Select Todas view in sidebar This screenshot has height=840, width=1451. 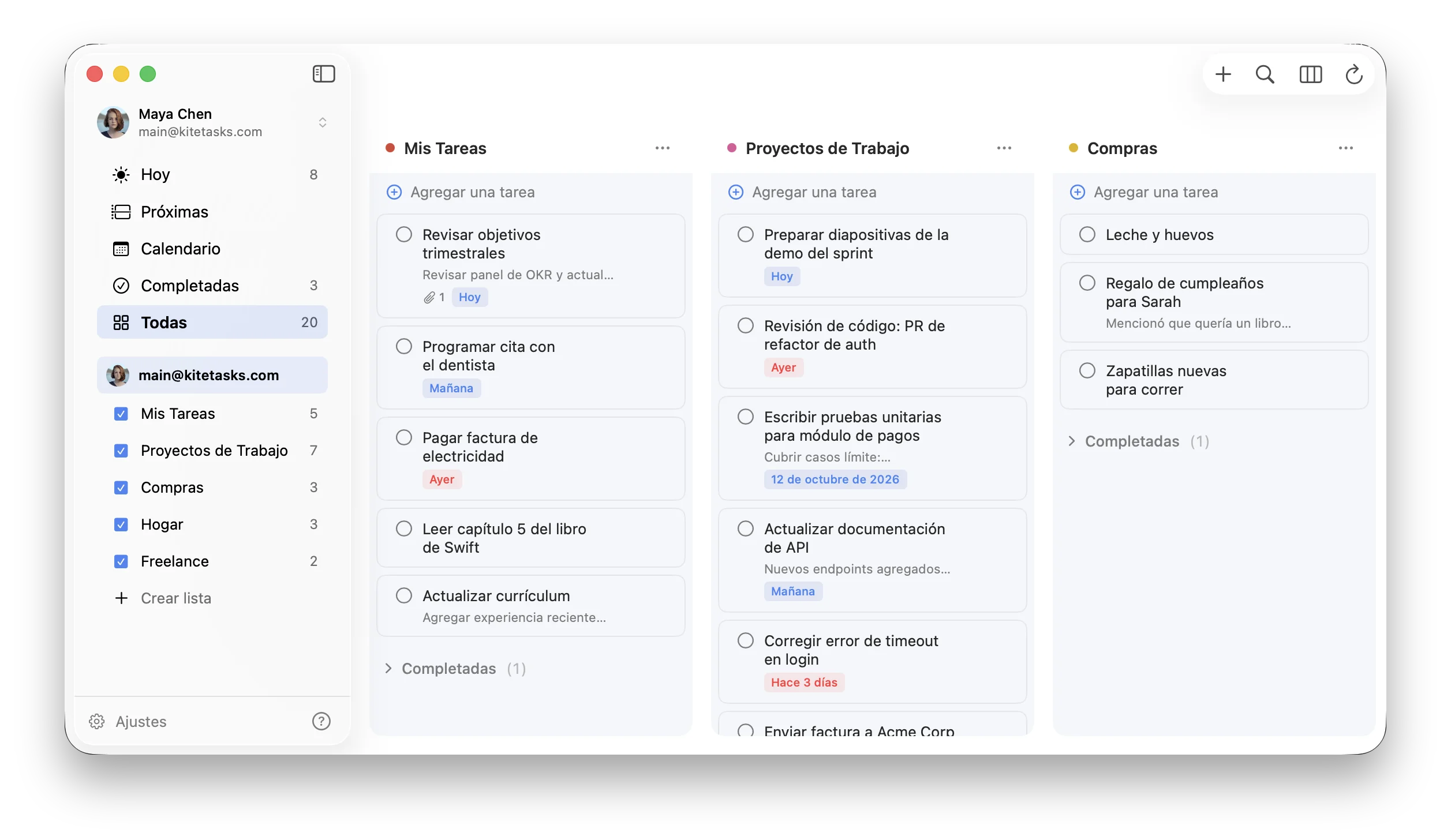(212, 322)
